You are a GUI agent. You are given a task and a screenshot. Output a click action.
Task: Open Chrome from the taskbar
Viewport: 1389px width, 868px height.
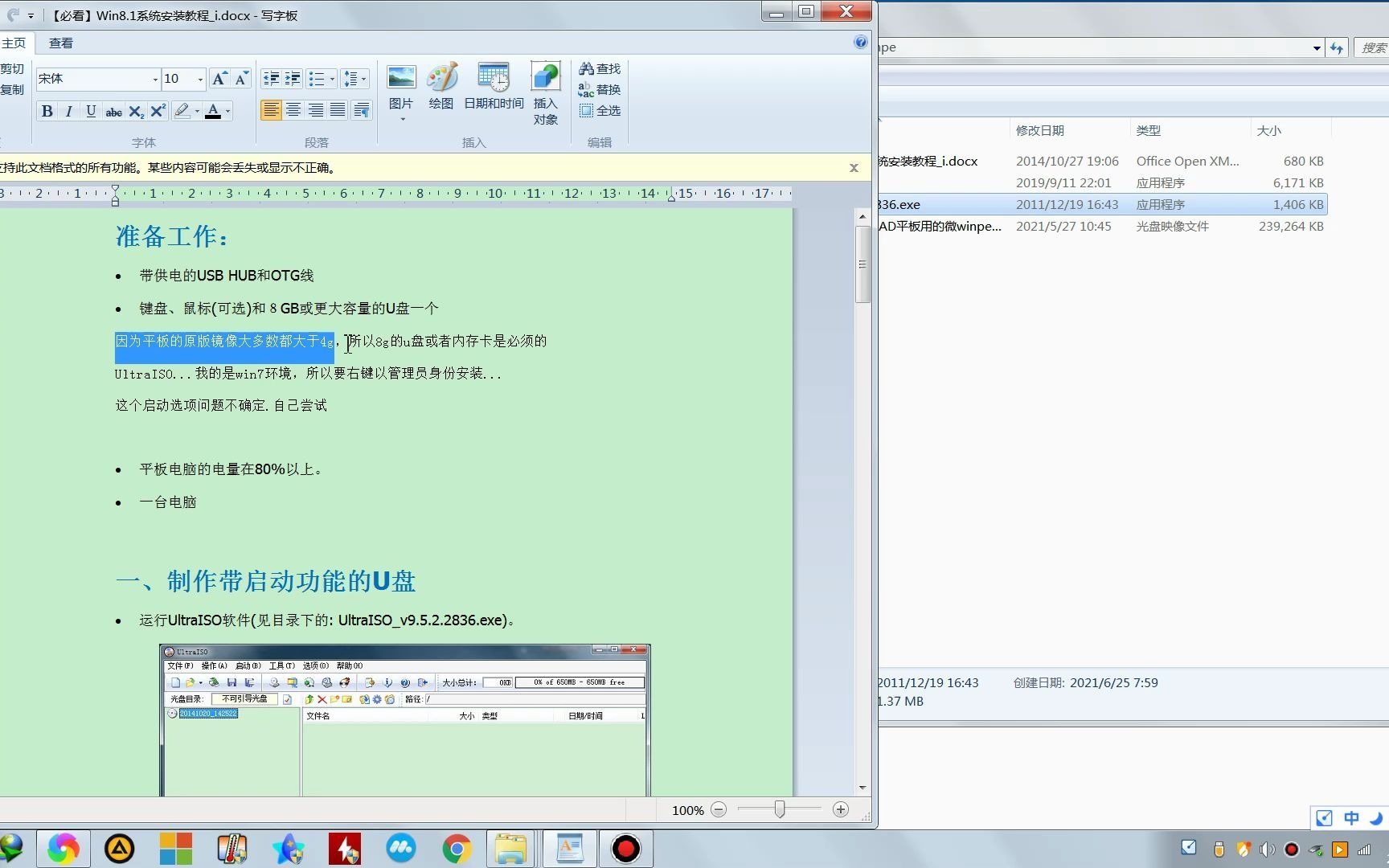457,849
